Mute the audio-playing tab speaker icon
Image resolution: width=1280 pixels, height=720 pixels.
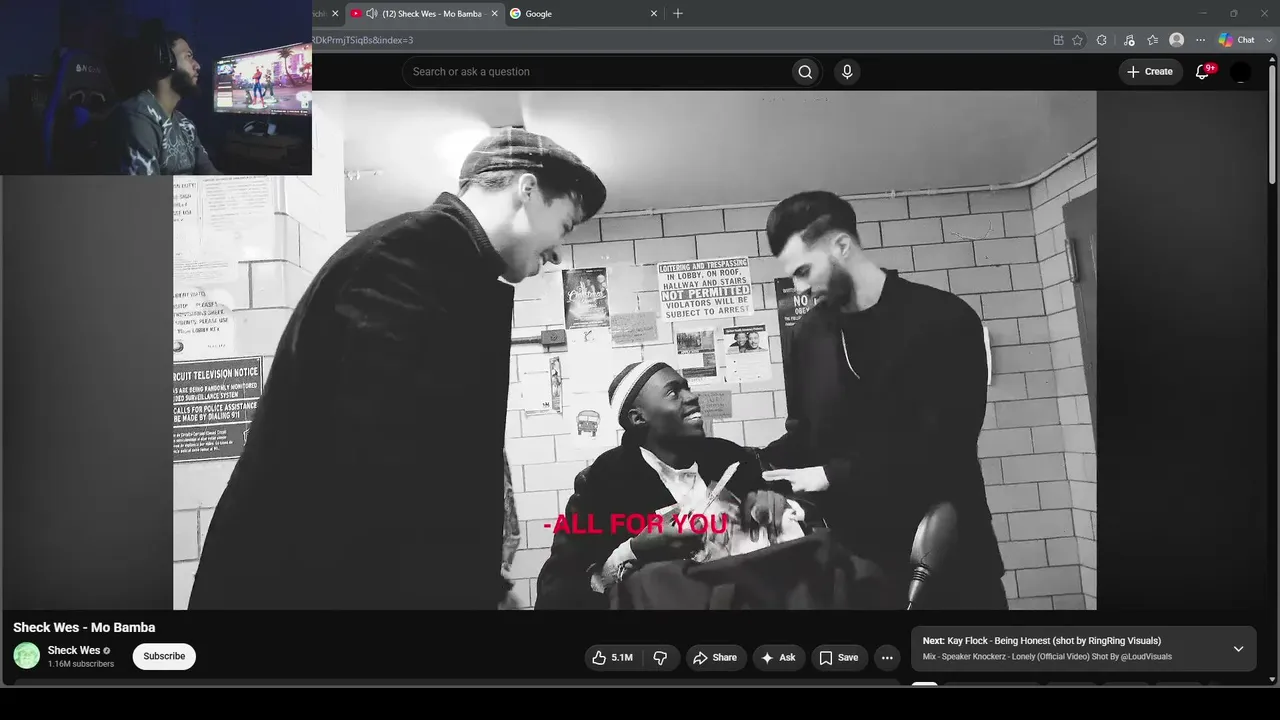tap(372, 14)
